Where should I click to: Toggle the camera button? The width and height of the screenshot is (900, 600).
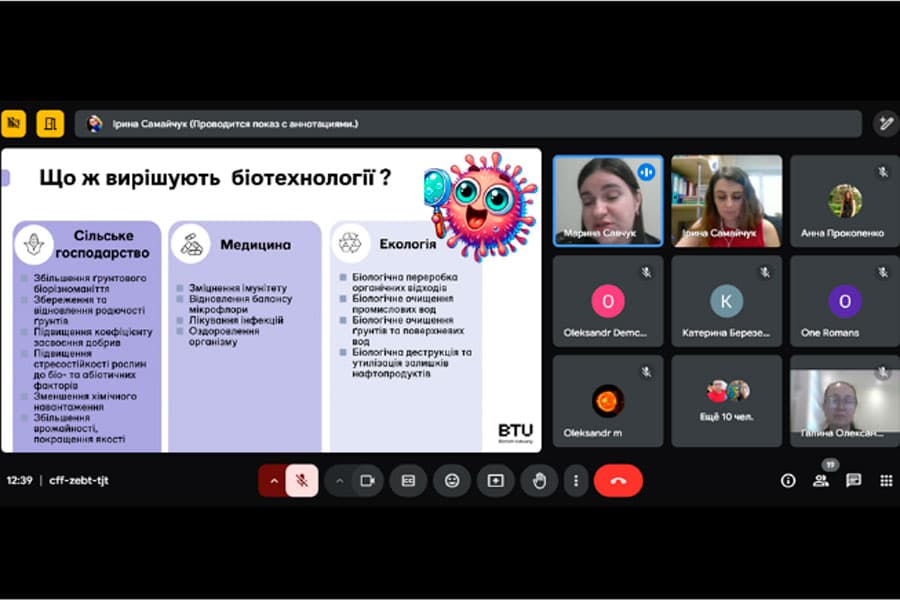[x=367, y=481]
